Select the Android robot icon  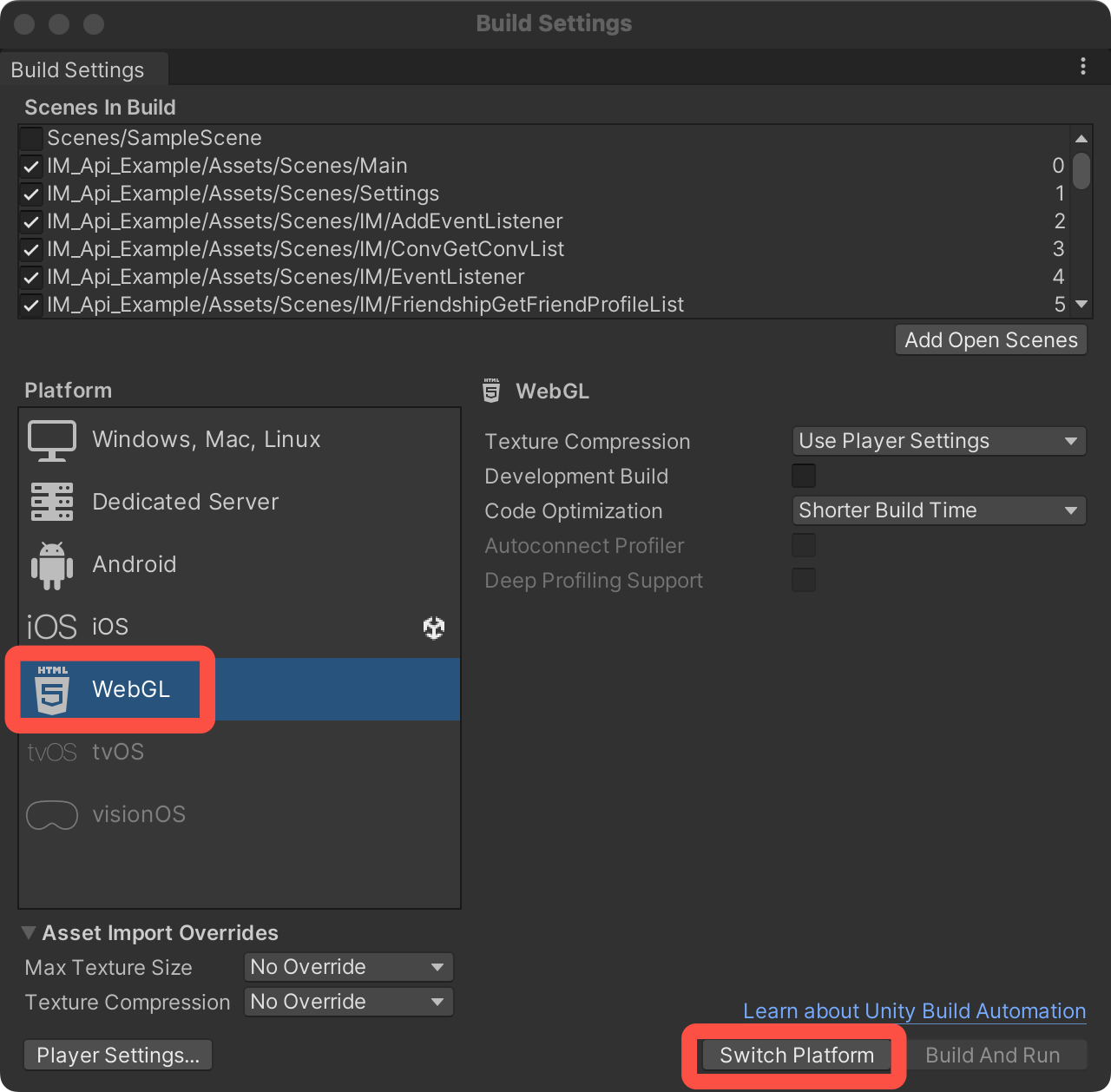[x=52, y=565]
